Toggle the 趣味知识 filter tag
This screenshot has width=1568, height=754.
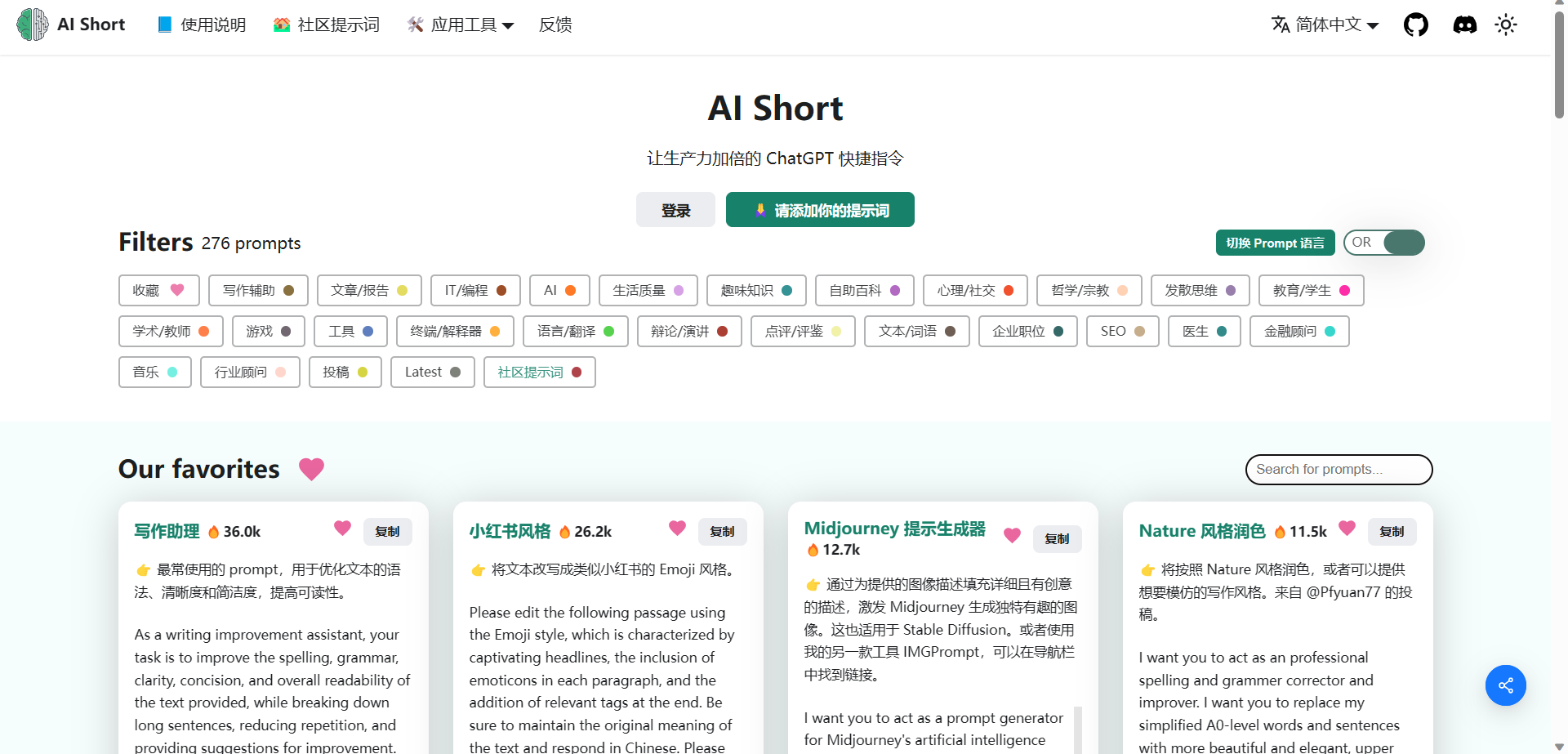pyautogui.click(x=756, y=291)
